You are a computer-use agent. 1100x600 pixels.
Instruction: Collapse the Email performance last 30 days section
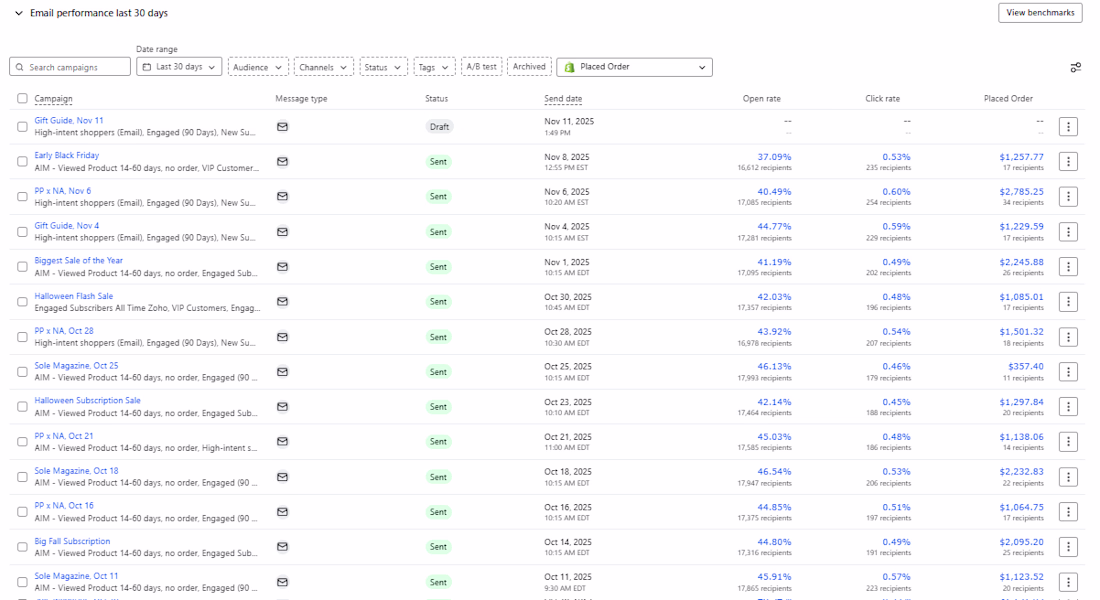[18, 13]
